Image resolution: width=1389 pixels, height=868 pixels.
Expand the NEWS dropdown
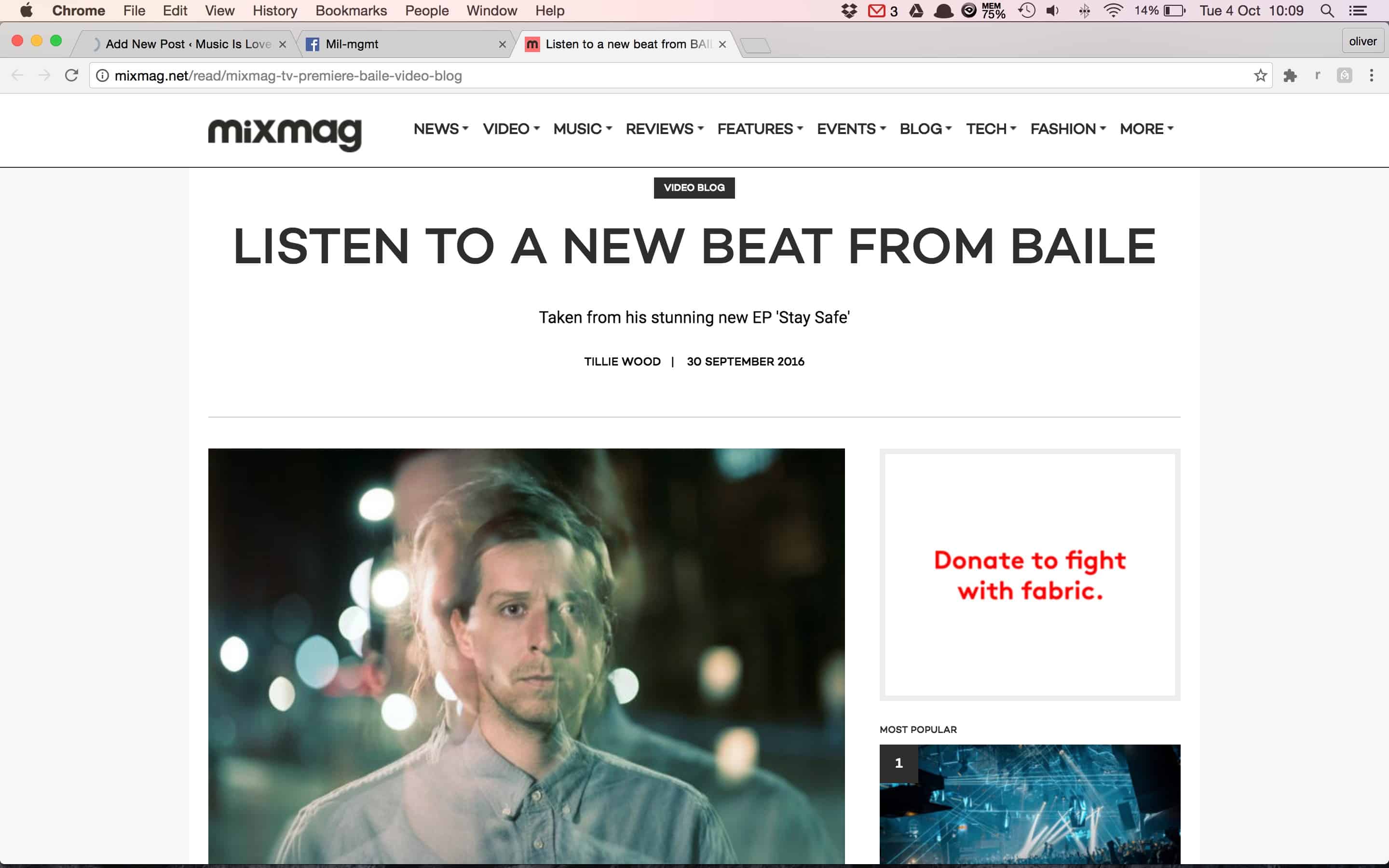coord(441,129)
